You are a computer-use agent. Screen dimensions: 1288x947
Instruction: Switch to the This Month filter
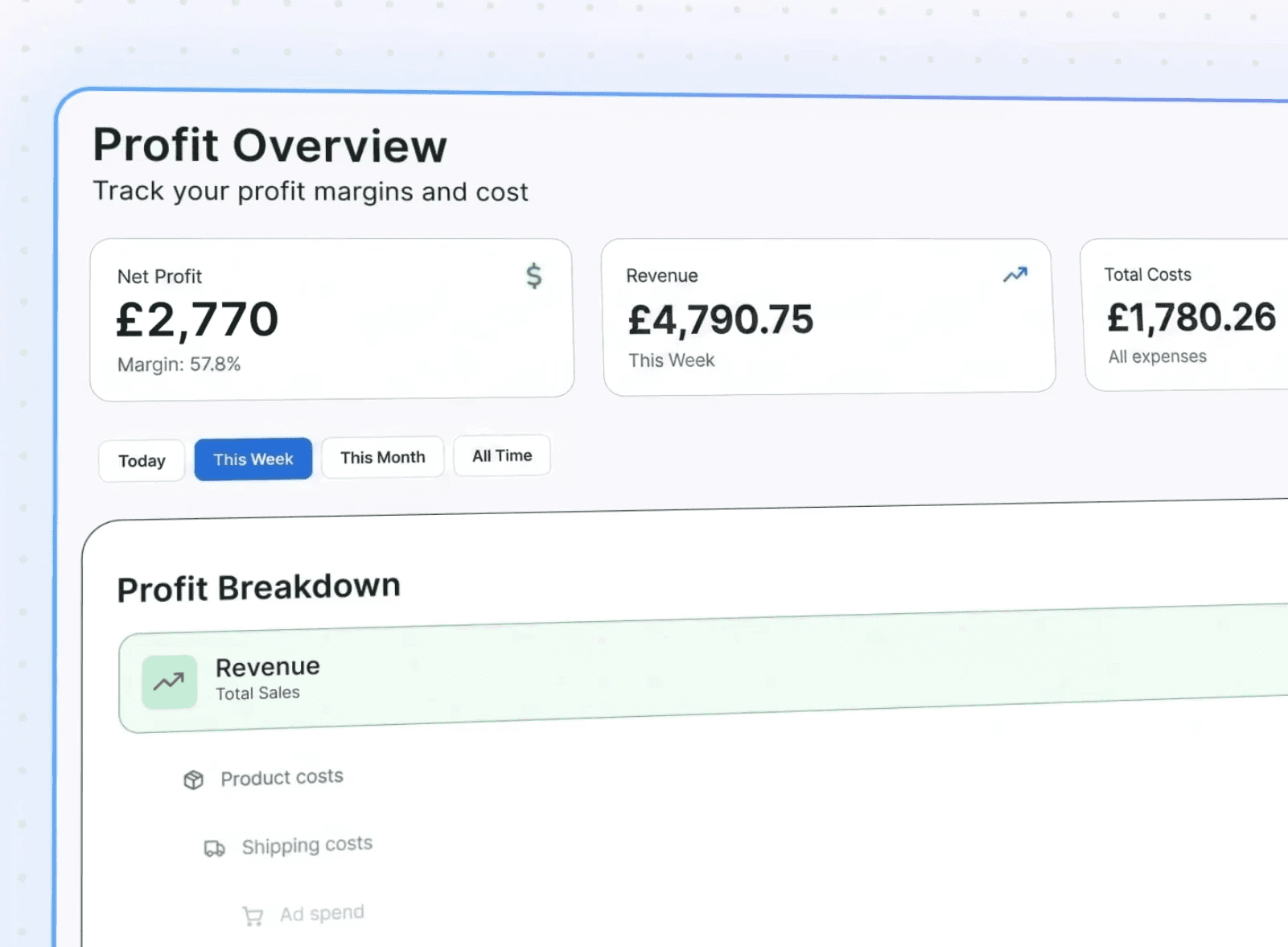pyautogui.click(x=382, y=457)
